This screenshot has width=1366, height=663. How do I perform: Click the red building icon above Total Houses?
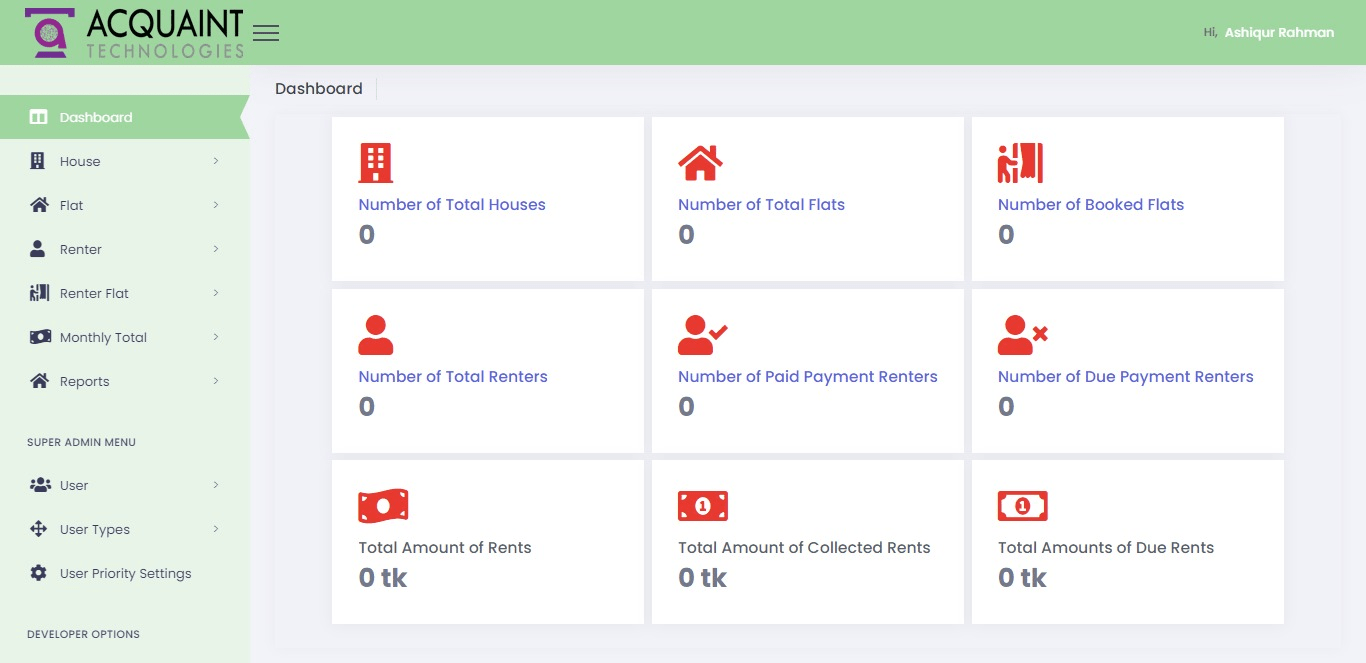tap(375, 161)
